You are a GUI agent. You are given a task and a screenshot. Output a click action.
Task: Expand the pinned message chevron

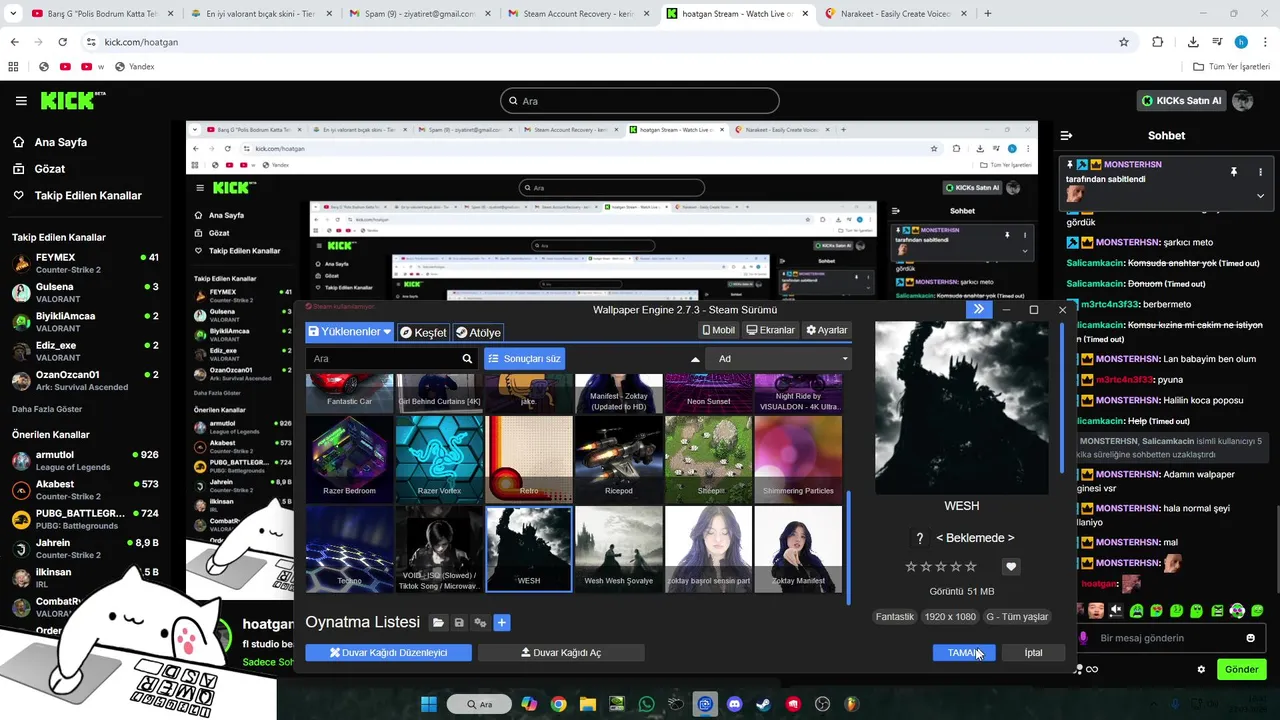pos(1260,196)
